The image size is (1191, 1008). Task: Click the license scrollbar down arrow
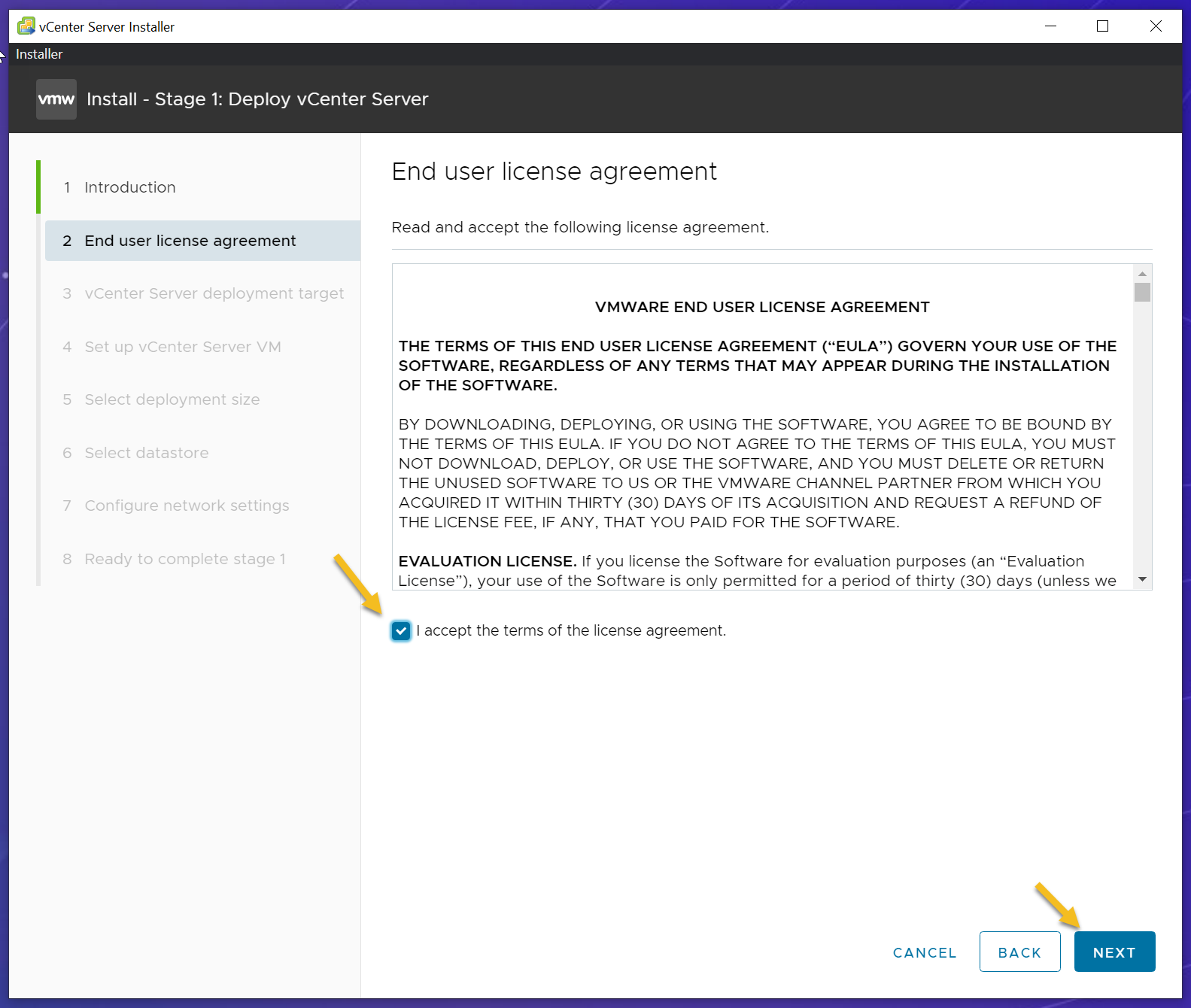coord(1142,579)
